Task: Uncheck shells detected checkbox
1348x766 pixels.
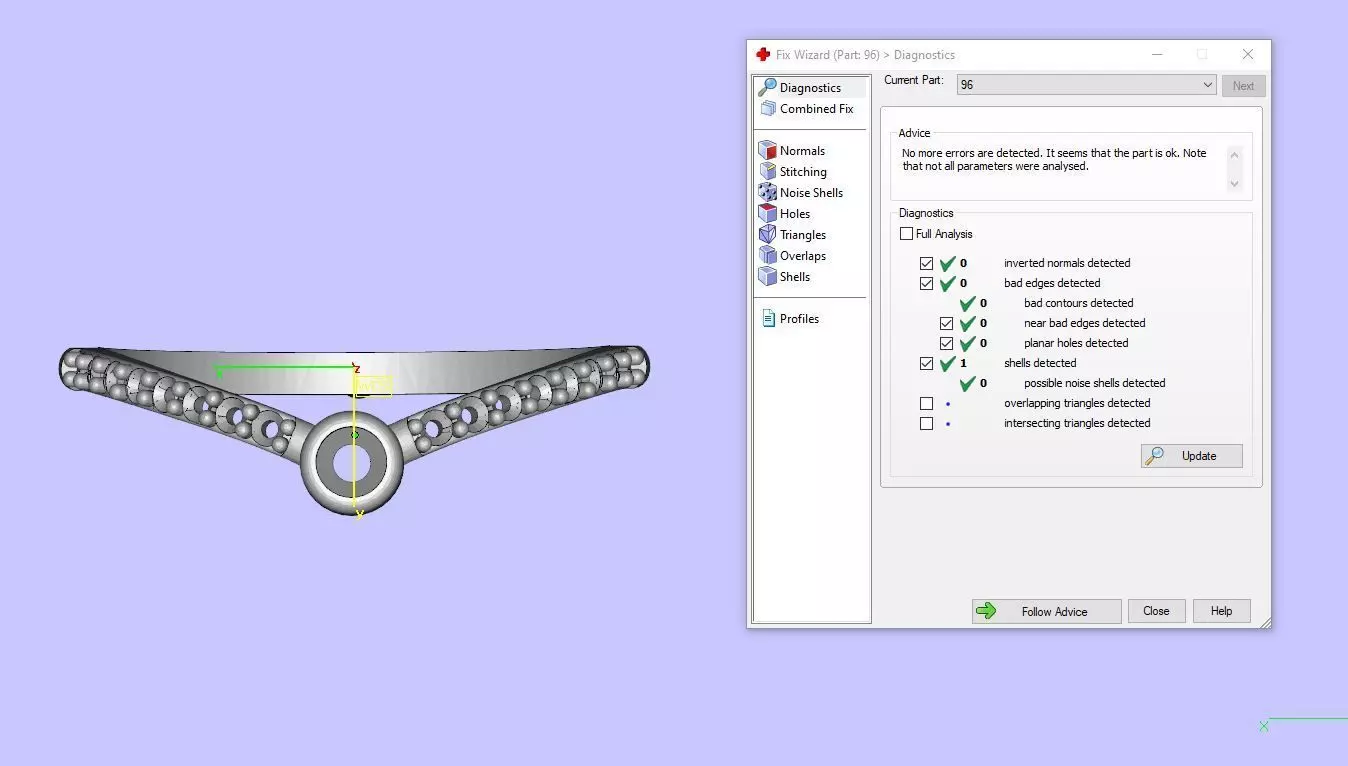Action: [926, 363]
